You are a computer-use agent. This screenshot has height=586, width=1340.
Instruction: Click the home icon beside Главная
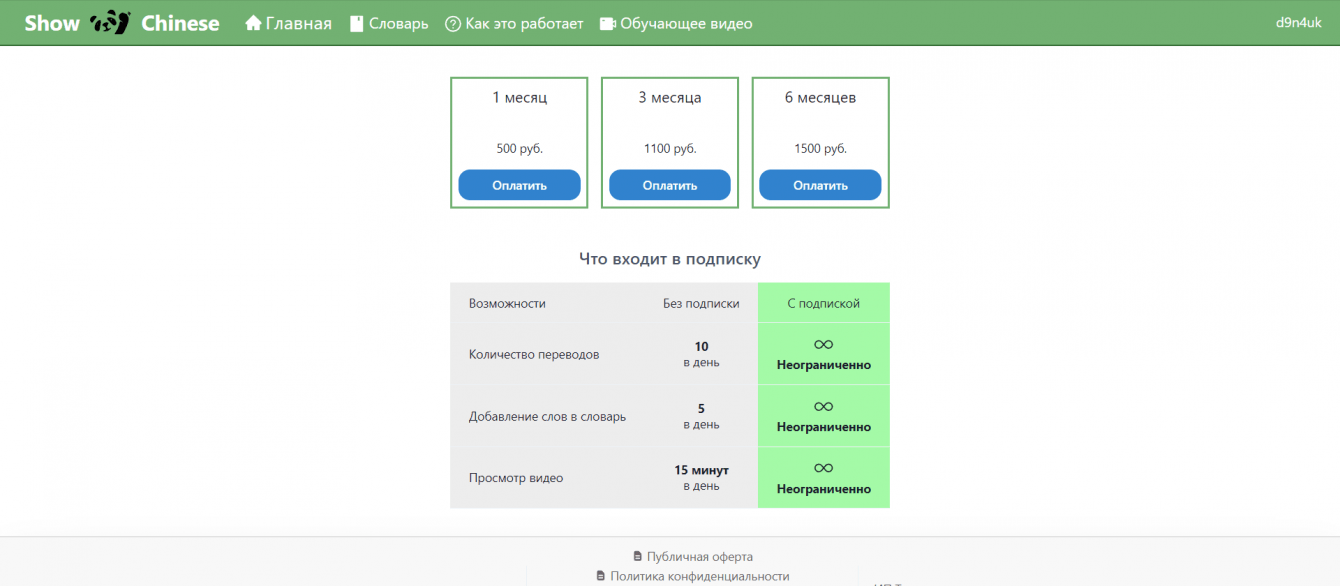[253, 23]
